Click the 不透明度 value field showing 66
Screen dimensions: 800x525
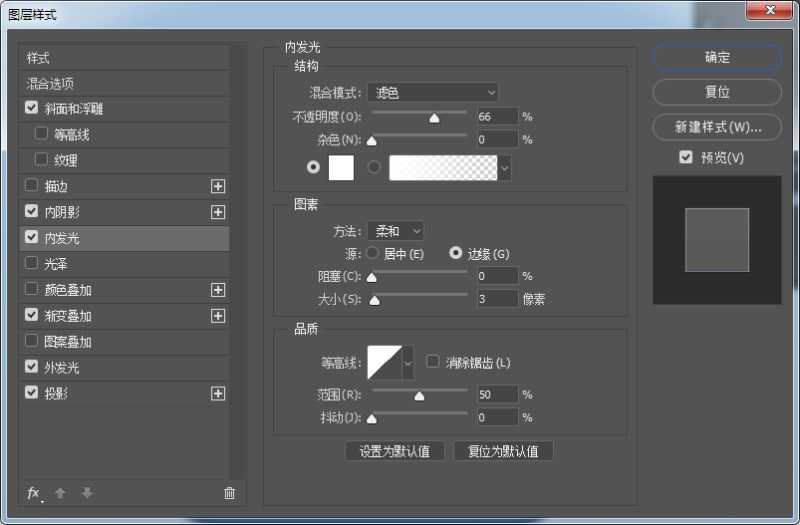[497, 116]
